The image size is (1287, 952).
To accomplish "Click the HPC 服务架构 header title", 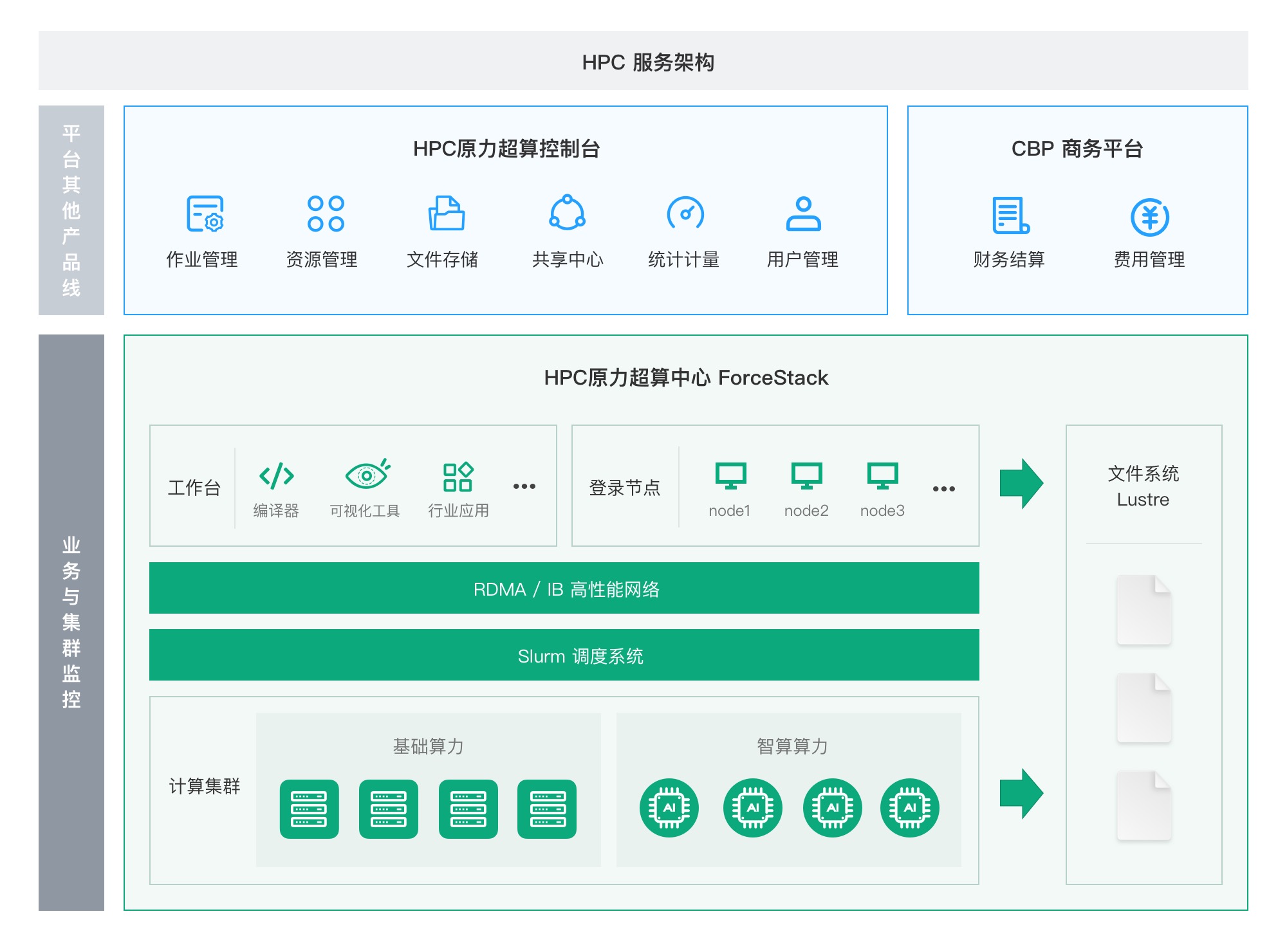I will point(648,62).
